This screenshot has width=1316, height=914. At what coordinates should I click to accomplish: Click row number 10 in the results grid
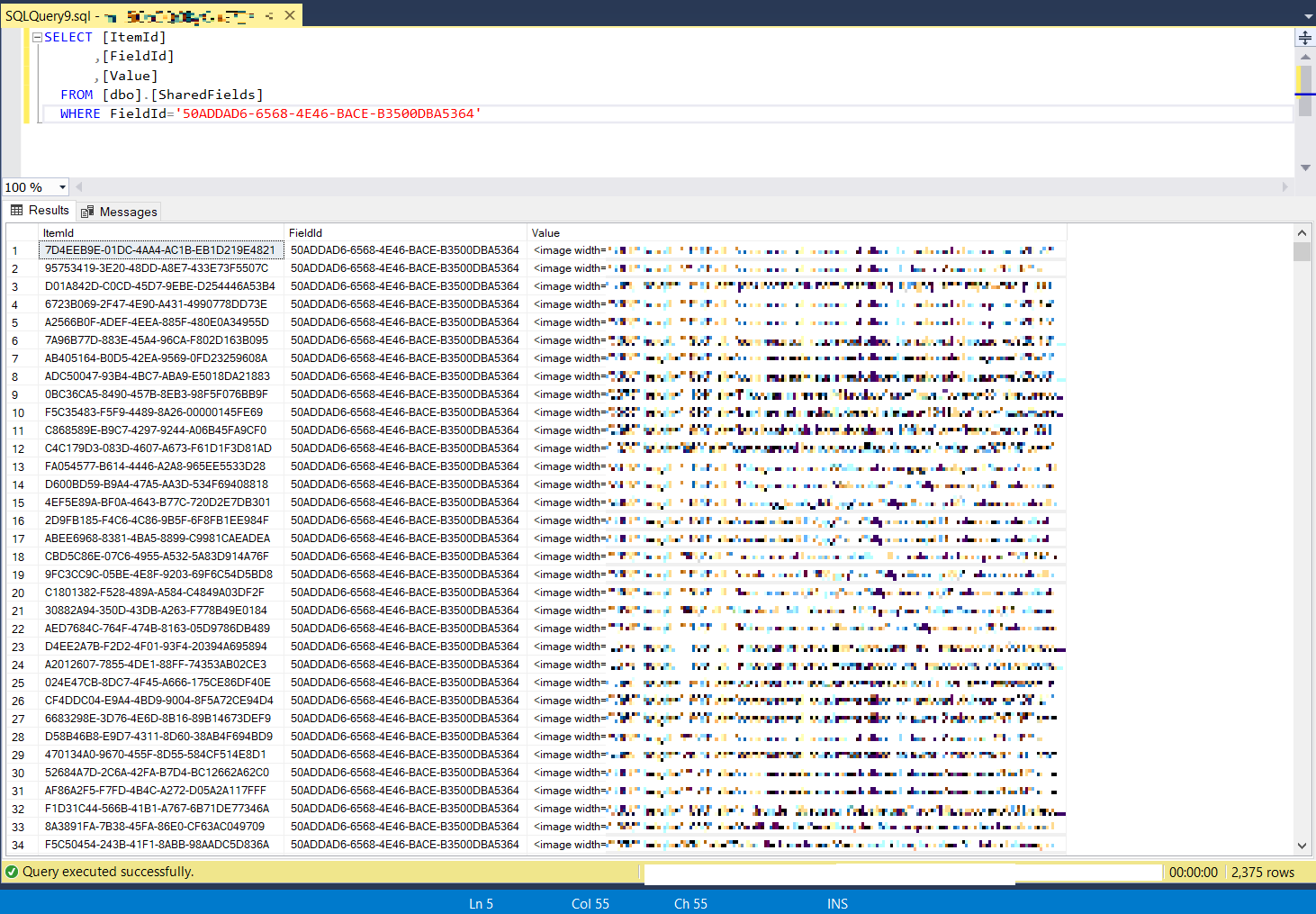(x=20, y=412)
